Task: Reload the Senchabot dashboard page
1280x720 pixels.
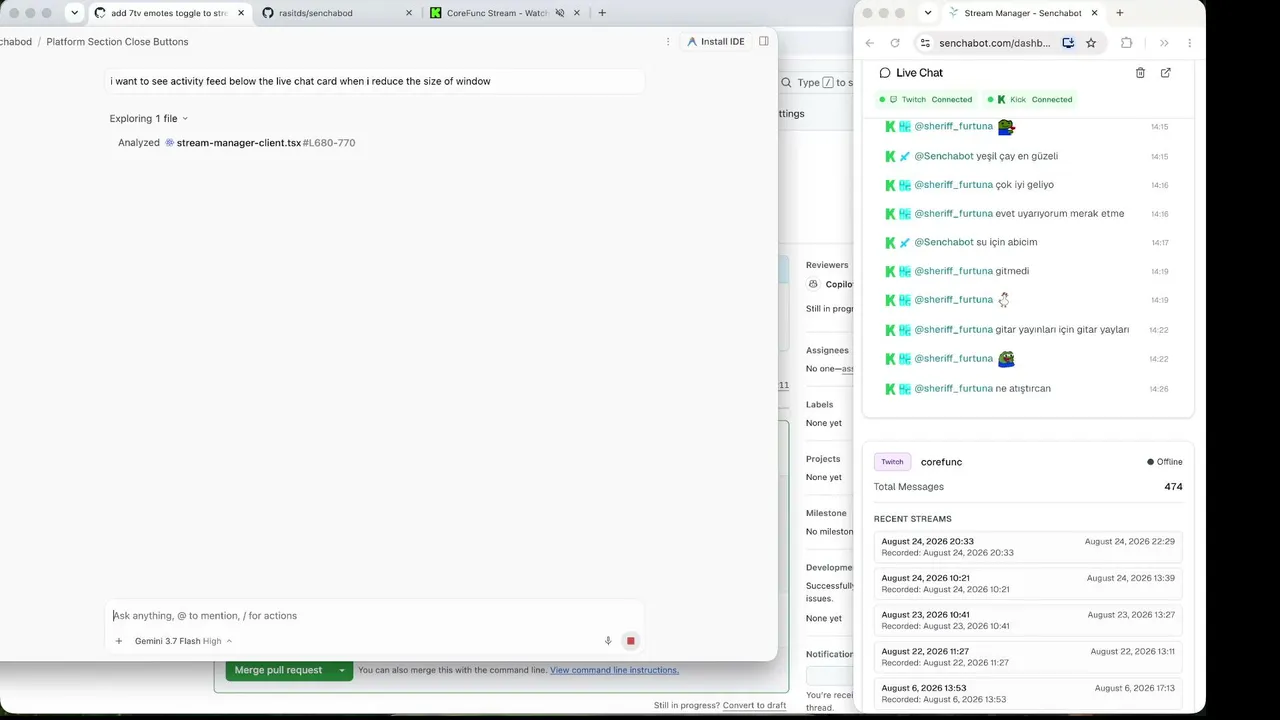Action: [x=895, y=43]
